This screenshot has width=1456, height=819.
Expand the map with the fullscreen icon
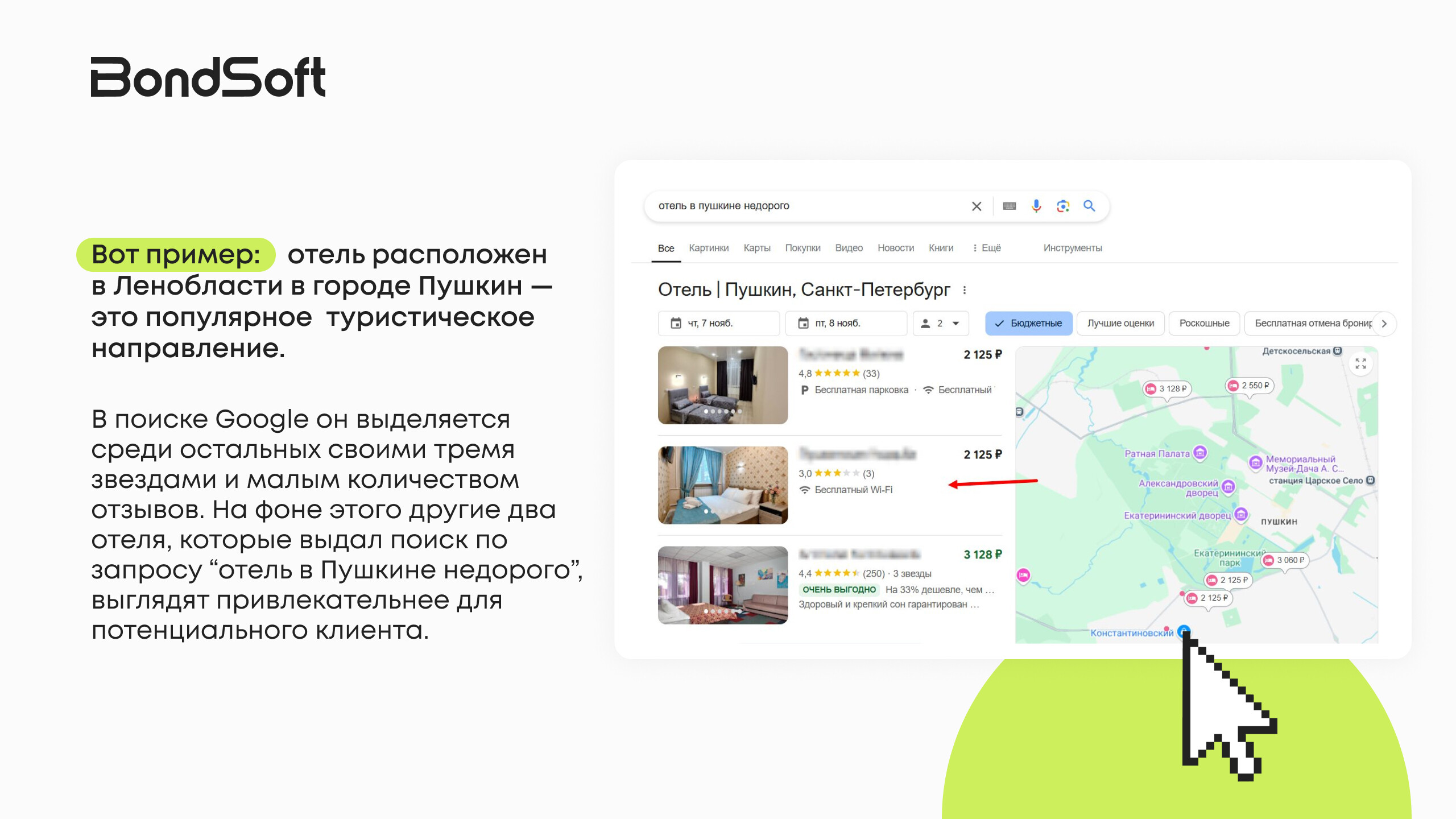click(1360, 363)
